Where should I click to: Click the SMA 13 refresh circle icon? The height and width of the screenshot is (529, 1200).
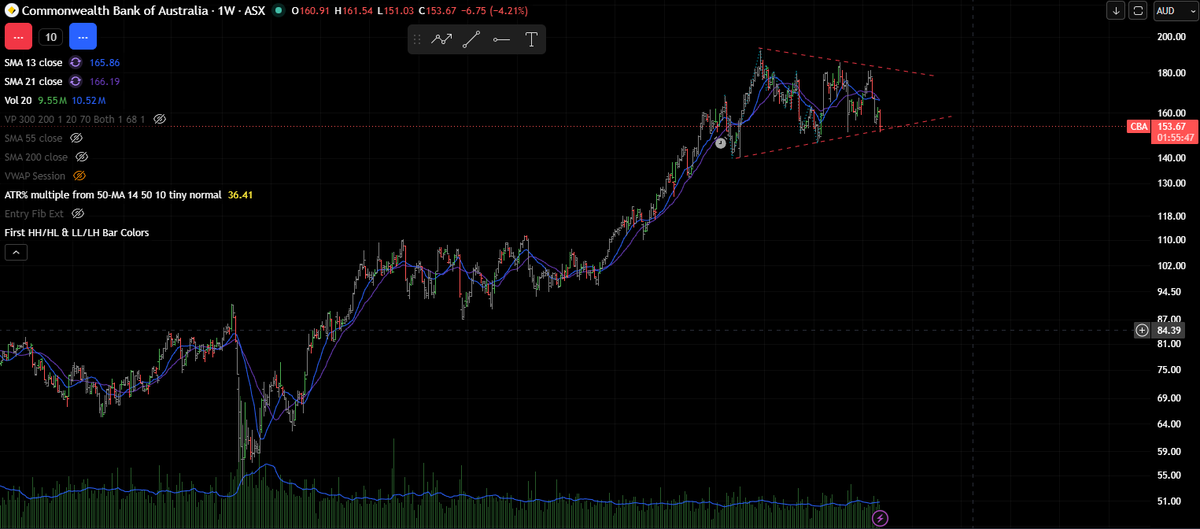click(x=74, y=62)
